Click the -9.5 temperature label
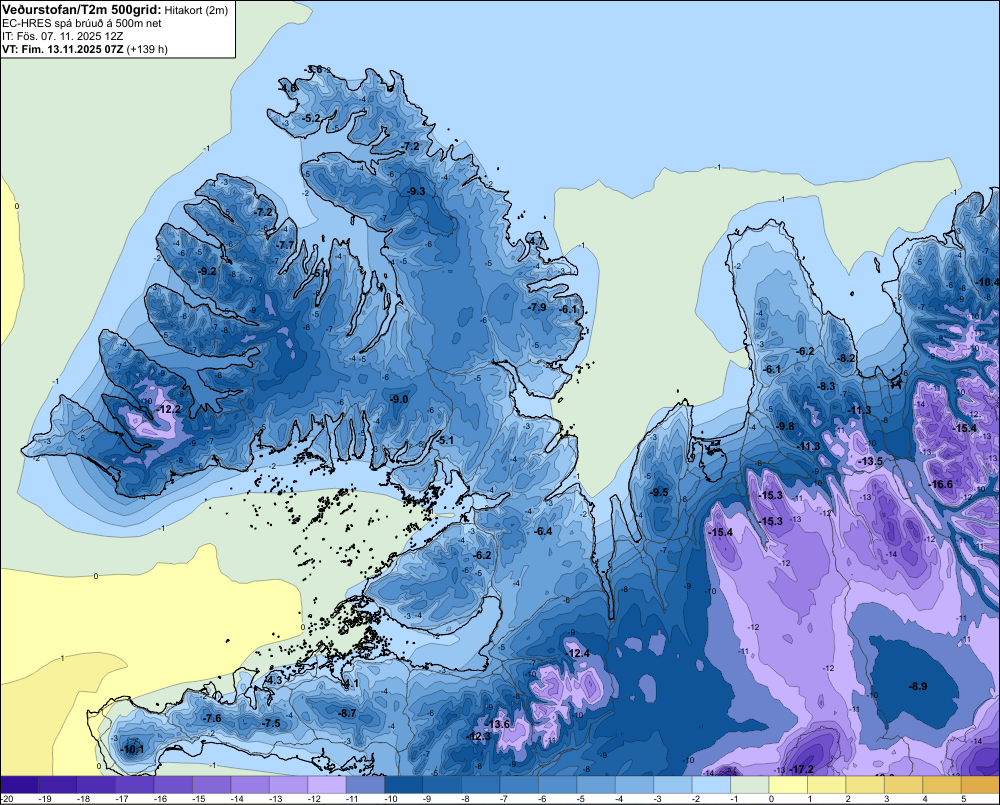 (659, 492)
